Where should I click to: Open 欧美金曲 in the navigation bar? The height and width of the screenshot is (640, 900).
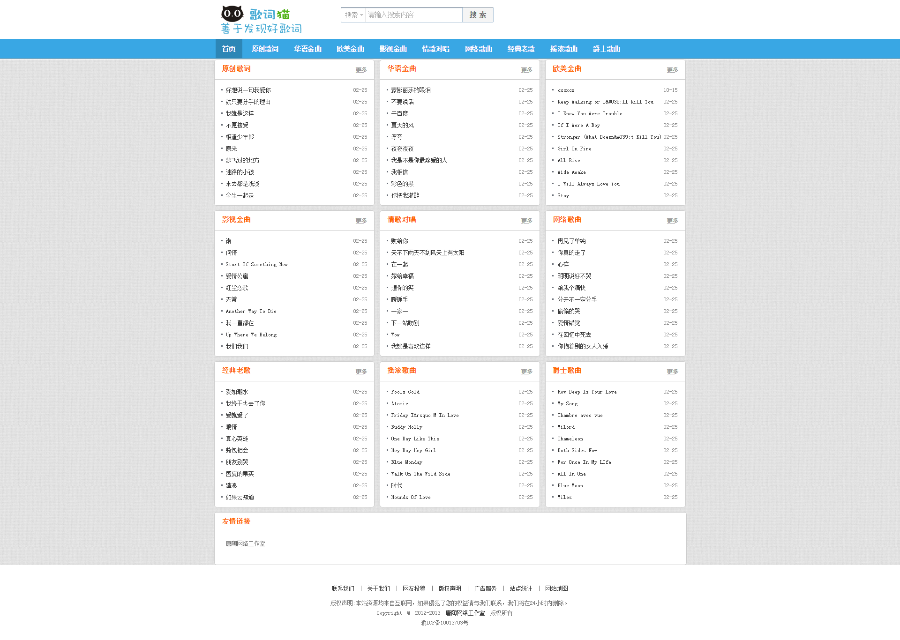click(350, 49)
